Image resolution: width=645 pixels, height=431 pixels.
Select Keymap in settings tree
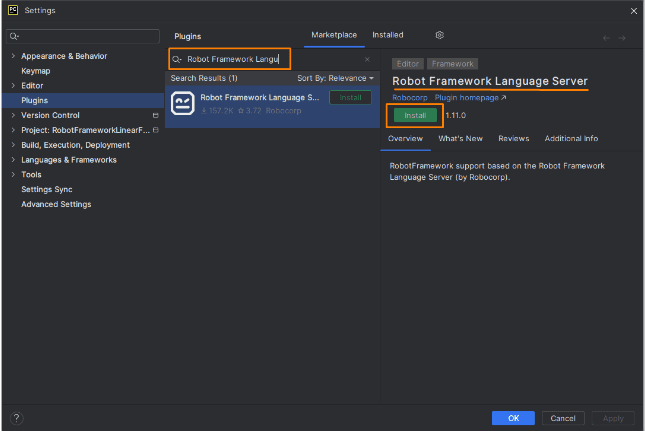coord(36,71)
